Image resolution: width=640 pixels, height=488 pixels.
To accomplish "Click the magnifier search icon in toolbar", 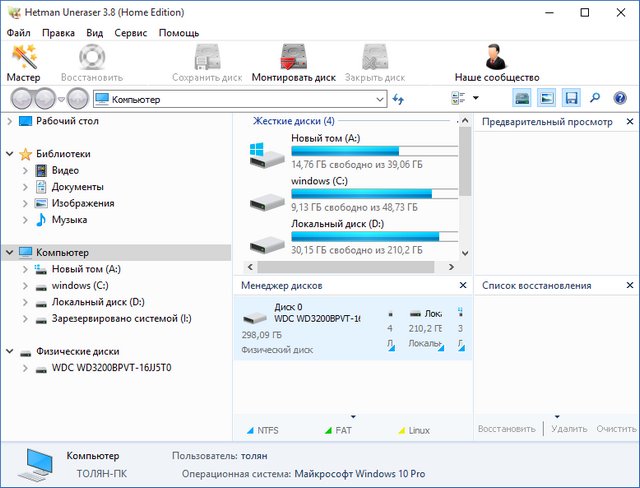I will (595, 99).
